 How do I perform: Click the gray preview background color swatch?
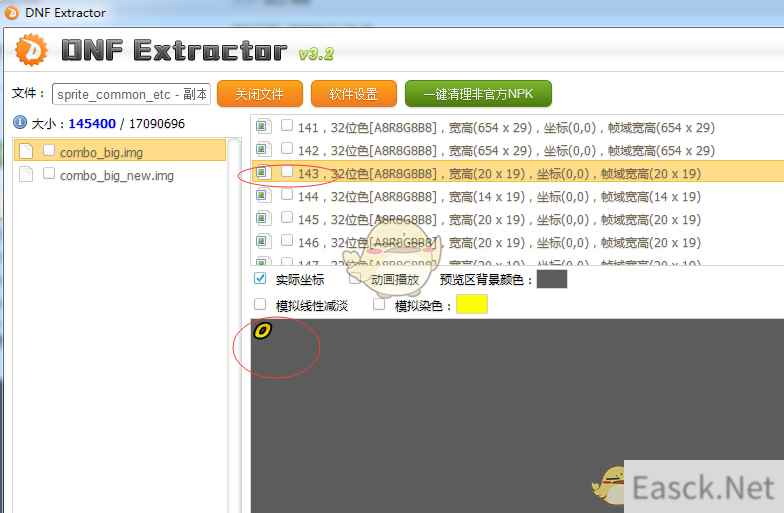(552, 279)
